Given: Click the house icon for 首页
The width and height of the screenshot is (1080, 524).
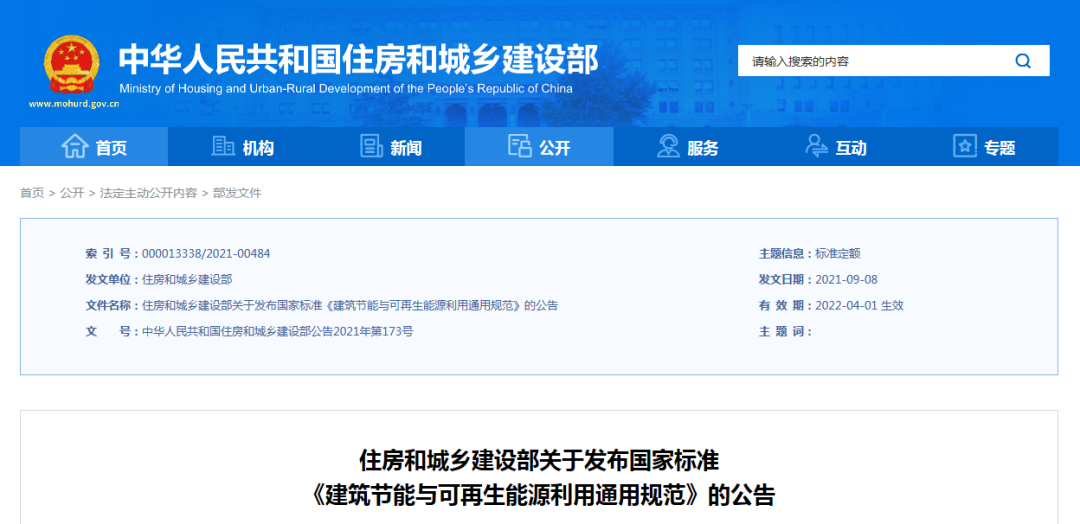Looking at the screenshot, I should click(x=75, y=147).
